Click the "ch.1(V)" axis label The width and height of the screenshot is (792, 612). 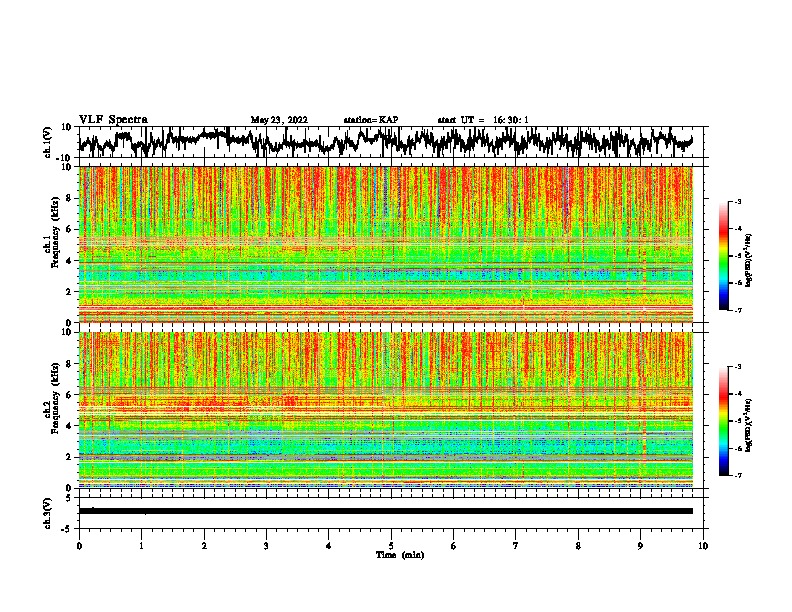[48, 142]
